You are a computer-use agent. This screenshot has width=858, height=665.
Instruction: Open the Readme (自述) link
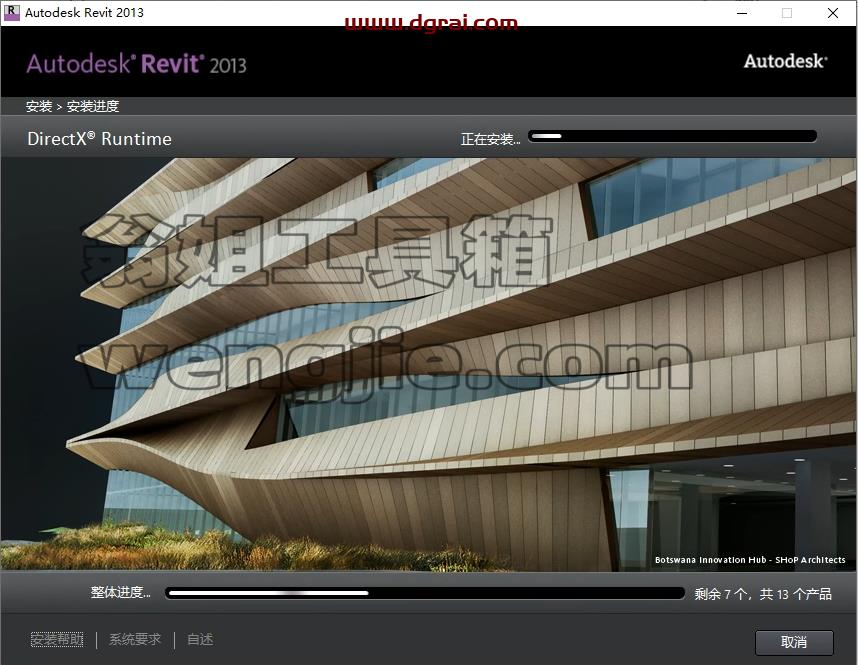pos(200,639)
